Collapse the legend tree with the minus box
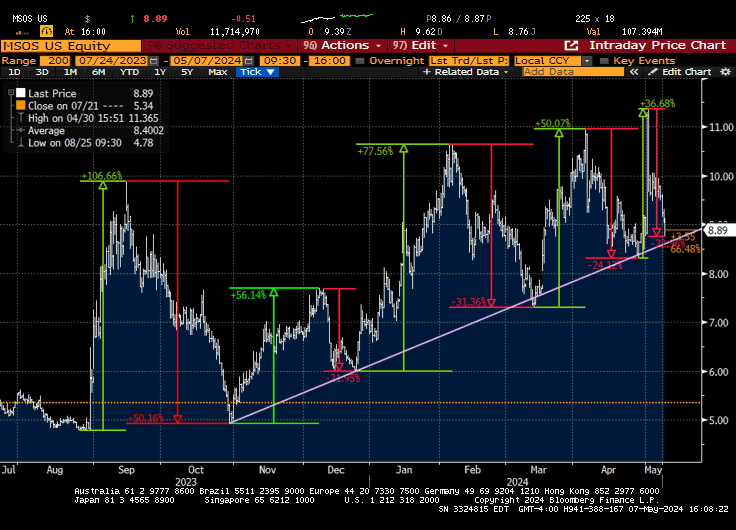Screen dimensions: 736x530 pyautogui.click(x=11, y=93)
